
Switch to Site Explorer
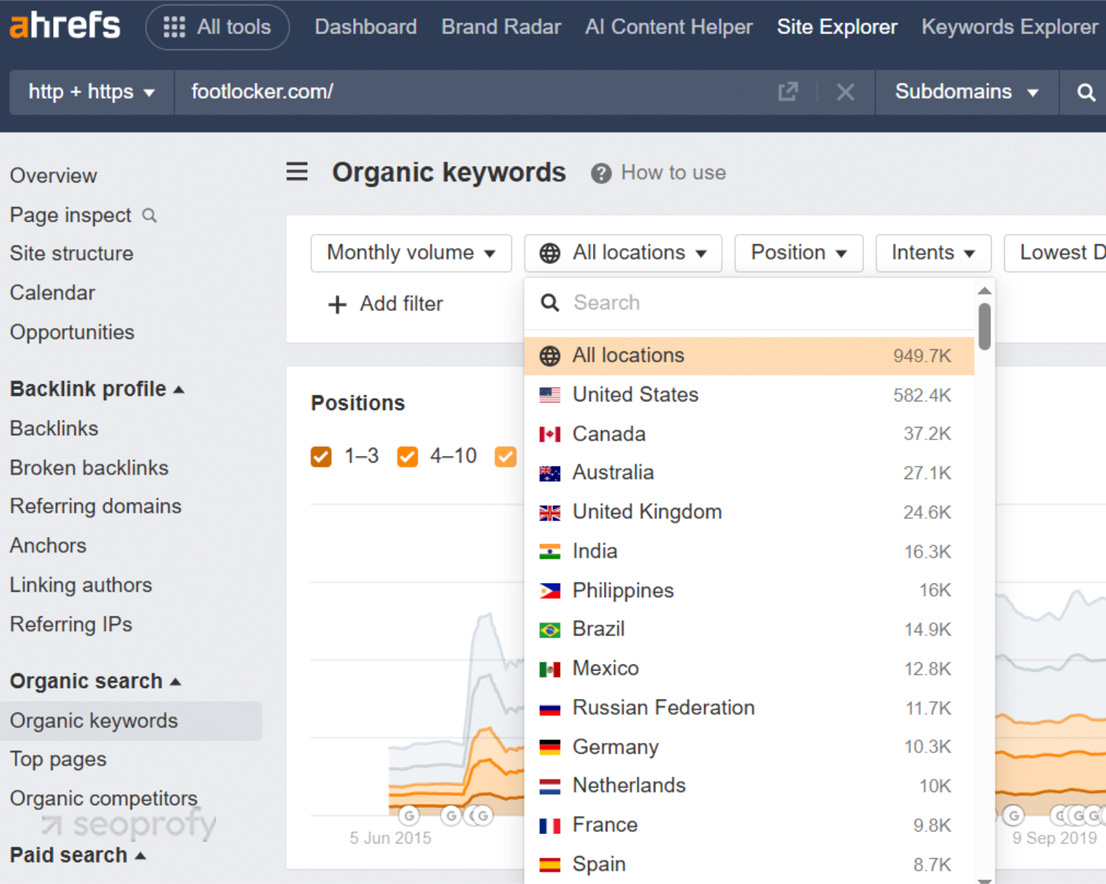837,27
